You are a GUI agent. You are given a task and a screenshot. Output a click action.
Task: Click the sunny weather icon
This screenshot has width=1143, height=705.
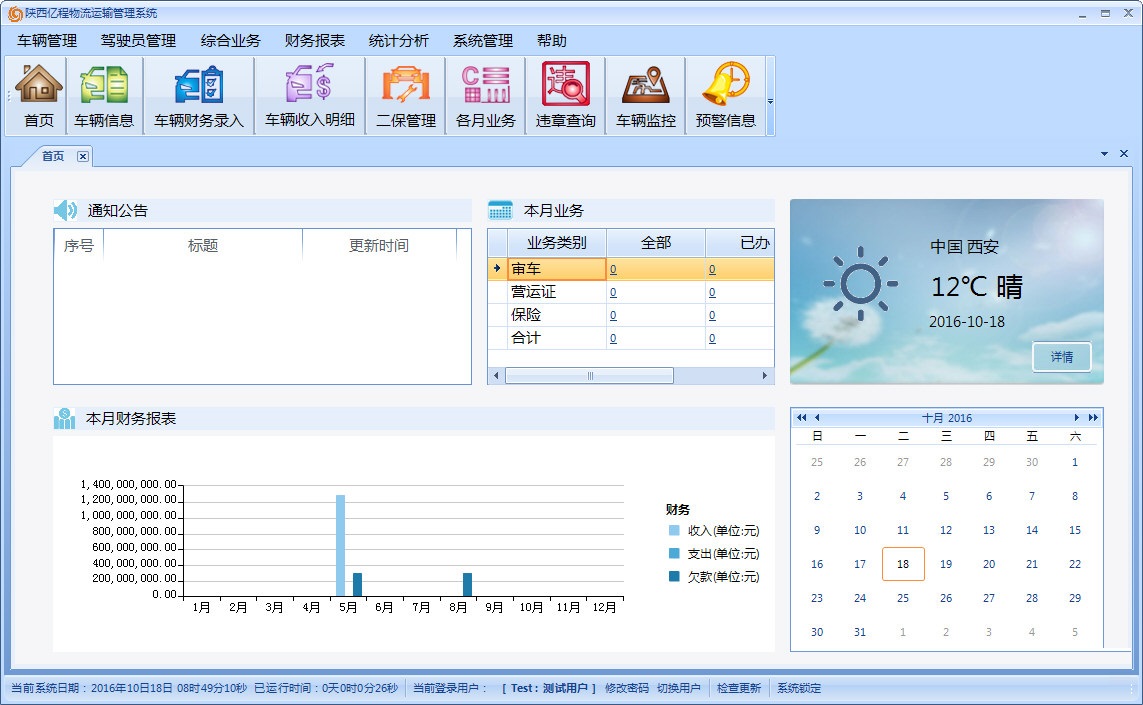[x=860, y=284]
